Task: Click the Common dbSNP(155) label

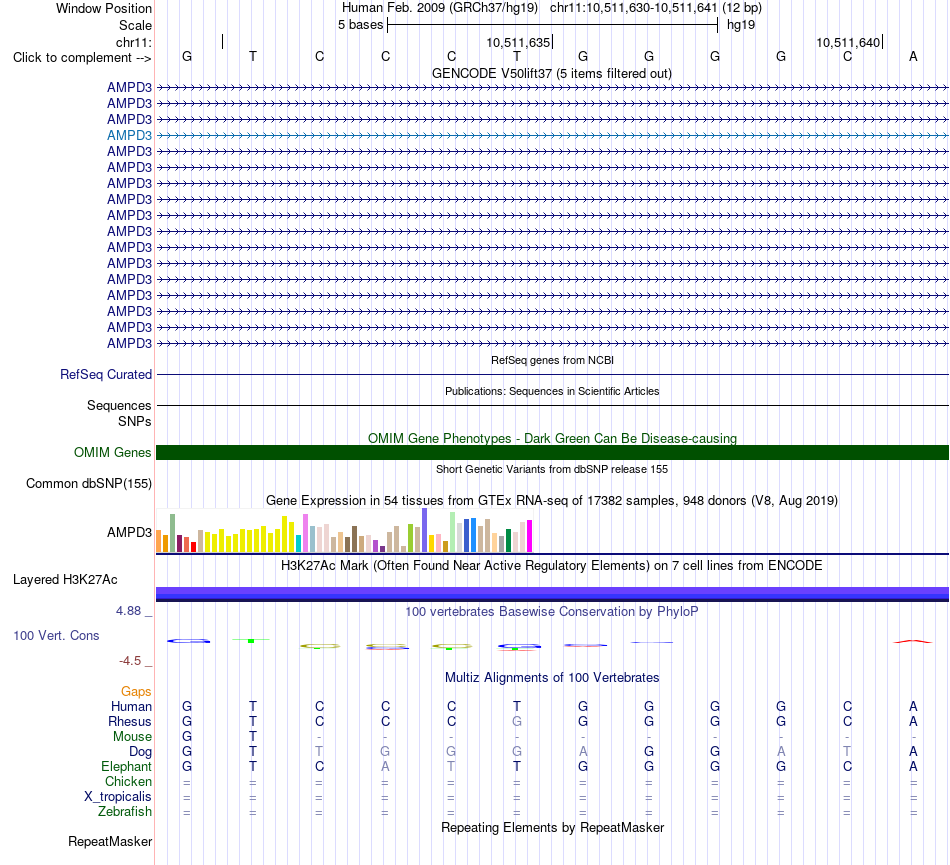Action: pos(88,483)
